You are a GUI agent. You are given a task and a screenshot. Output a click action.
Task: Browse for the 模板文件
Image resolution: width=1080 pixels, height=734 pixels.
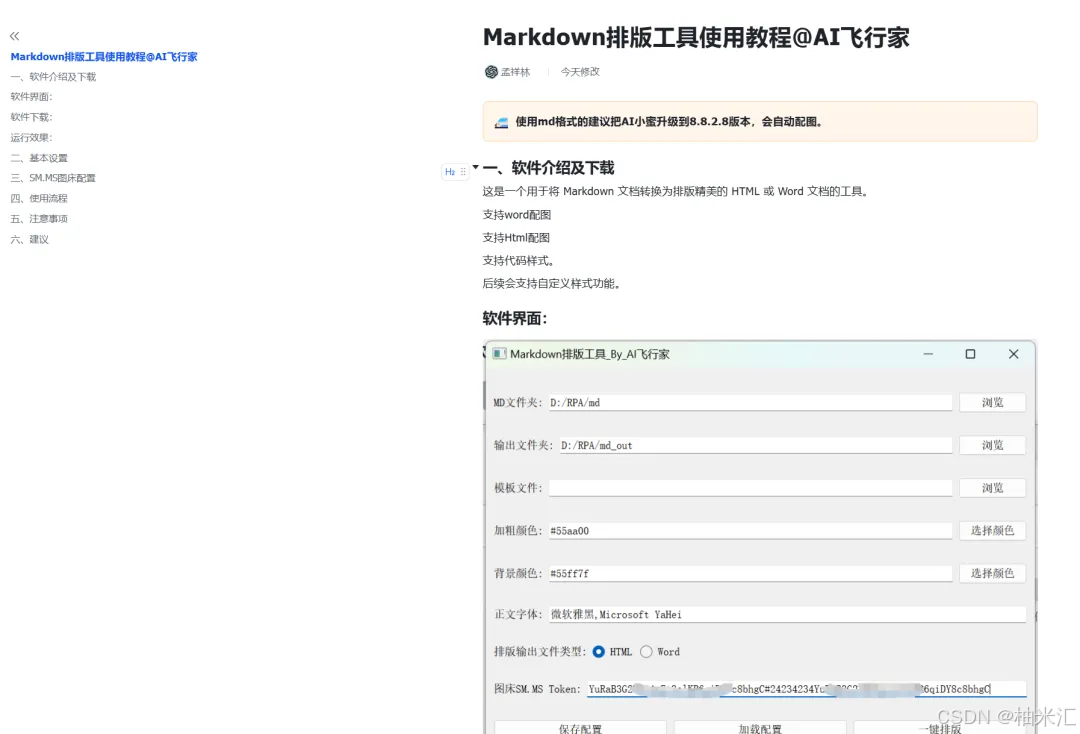point(992,488)
